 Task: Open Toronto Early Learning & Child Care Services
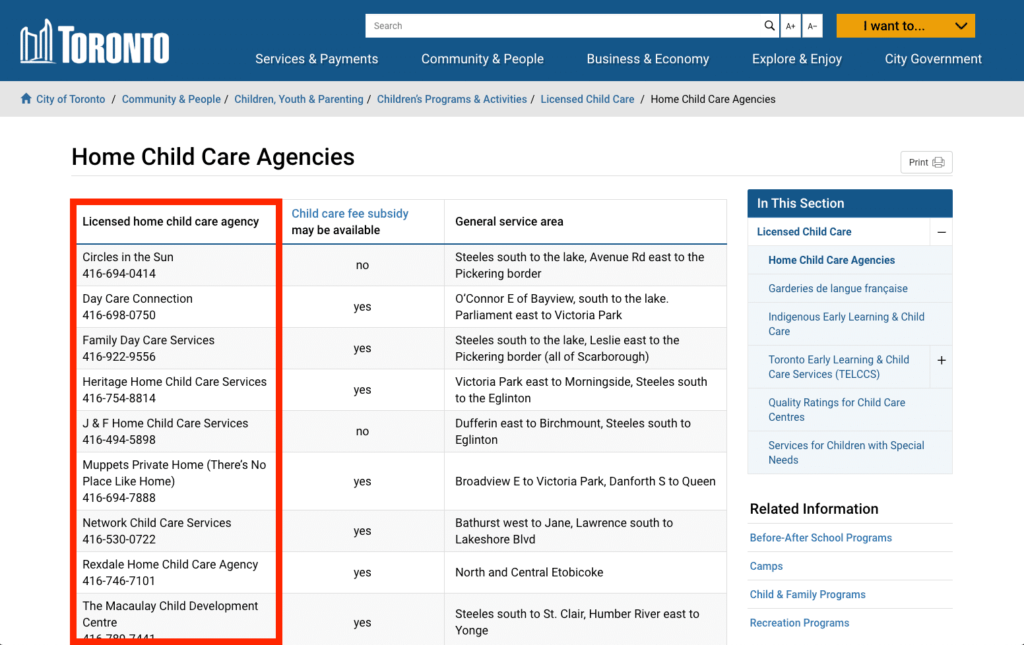[839, 367]
